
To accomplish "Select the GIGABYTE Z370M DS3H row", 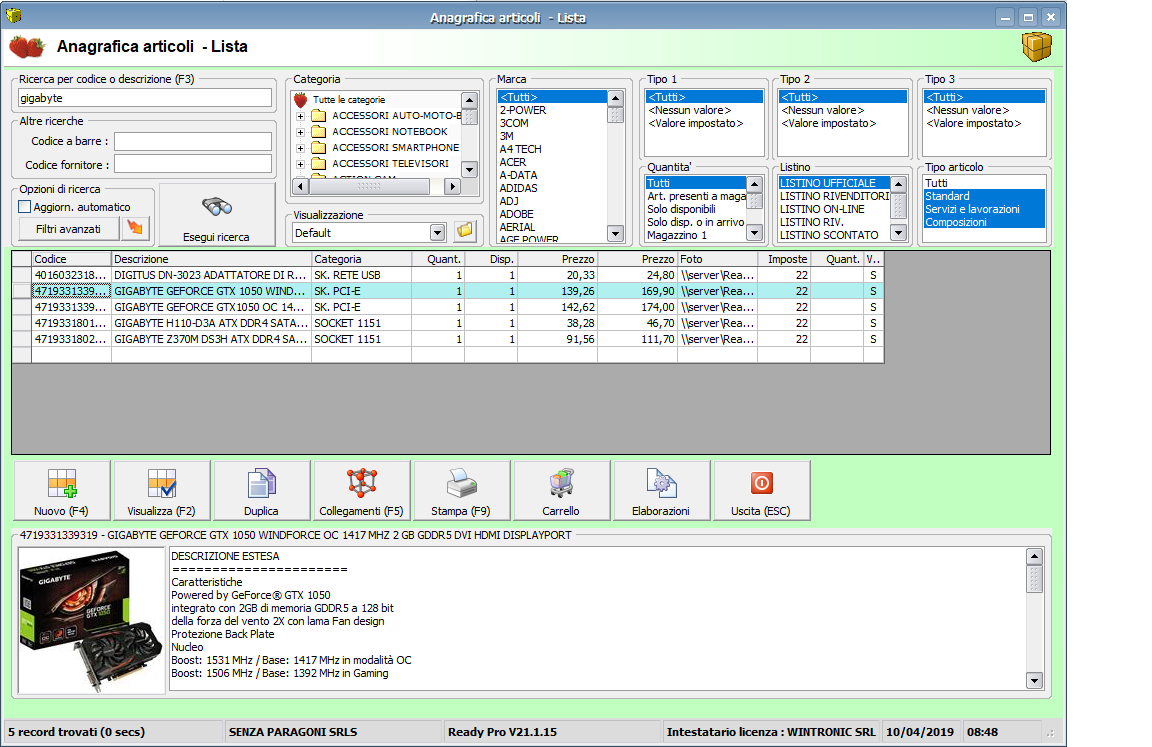I will tap(448, 339).
